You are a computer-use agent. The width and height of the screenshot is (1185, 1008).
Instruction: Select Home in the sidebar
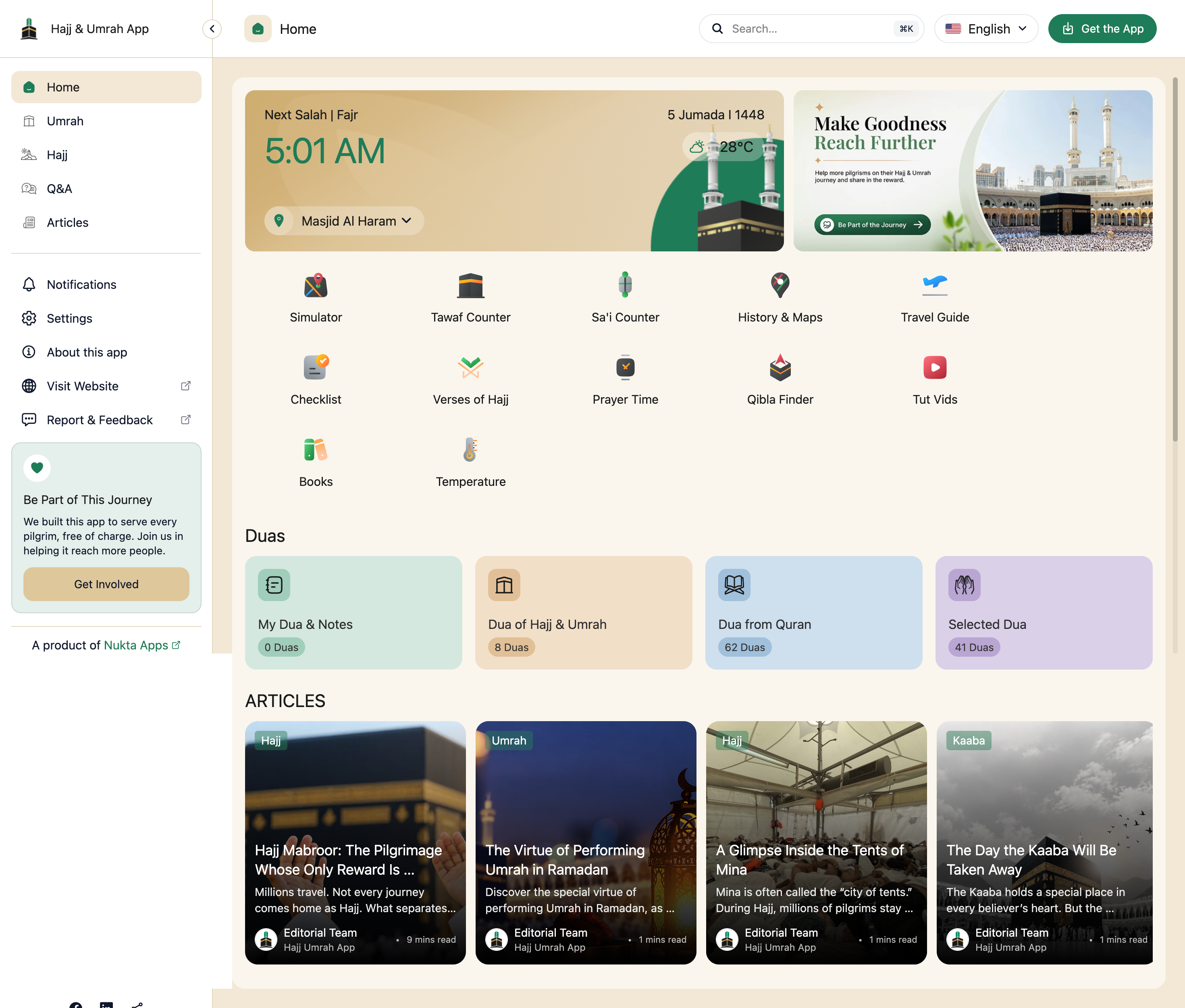coord(106,87)
